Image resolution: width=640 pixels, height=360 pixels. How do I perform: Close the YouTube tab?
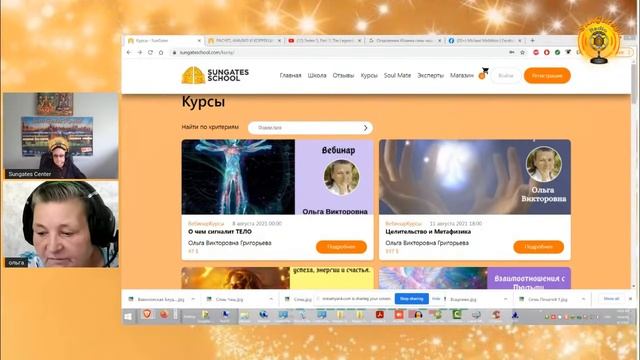pos(360,41)
